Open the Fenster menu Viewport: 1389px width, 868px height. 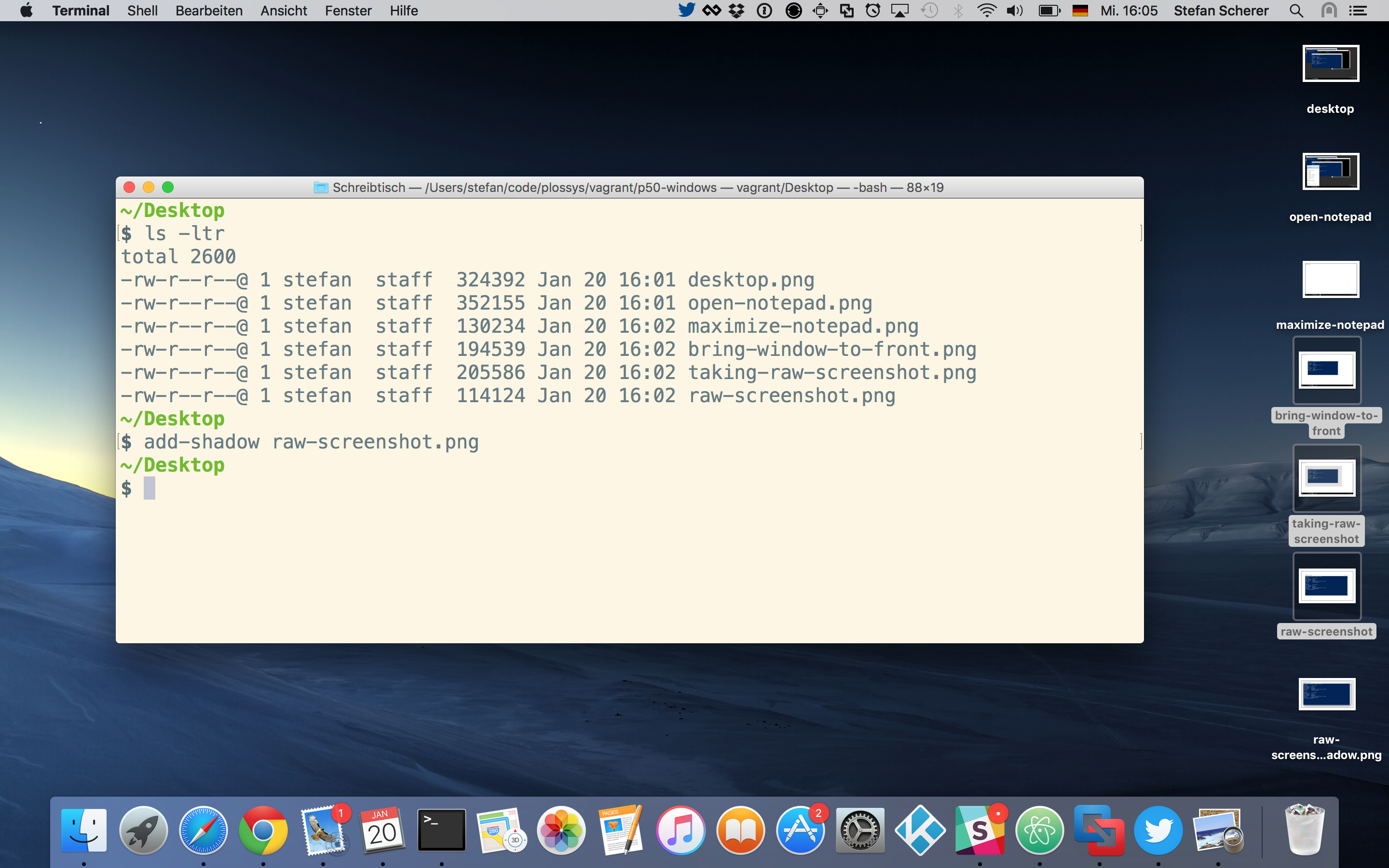click(348, 10)
